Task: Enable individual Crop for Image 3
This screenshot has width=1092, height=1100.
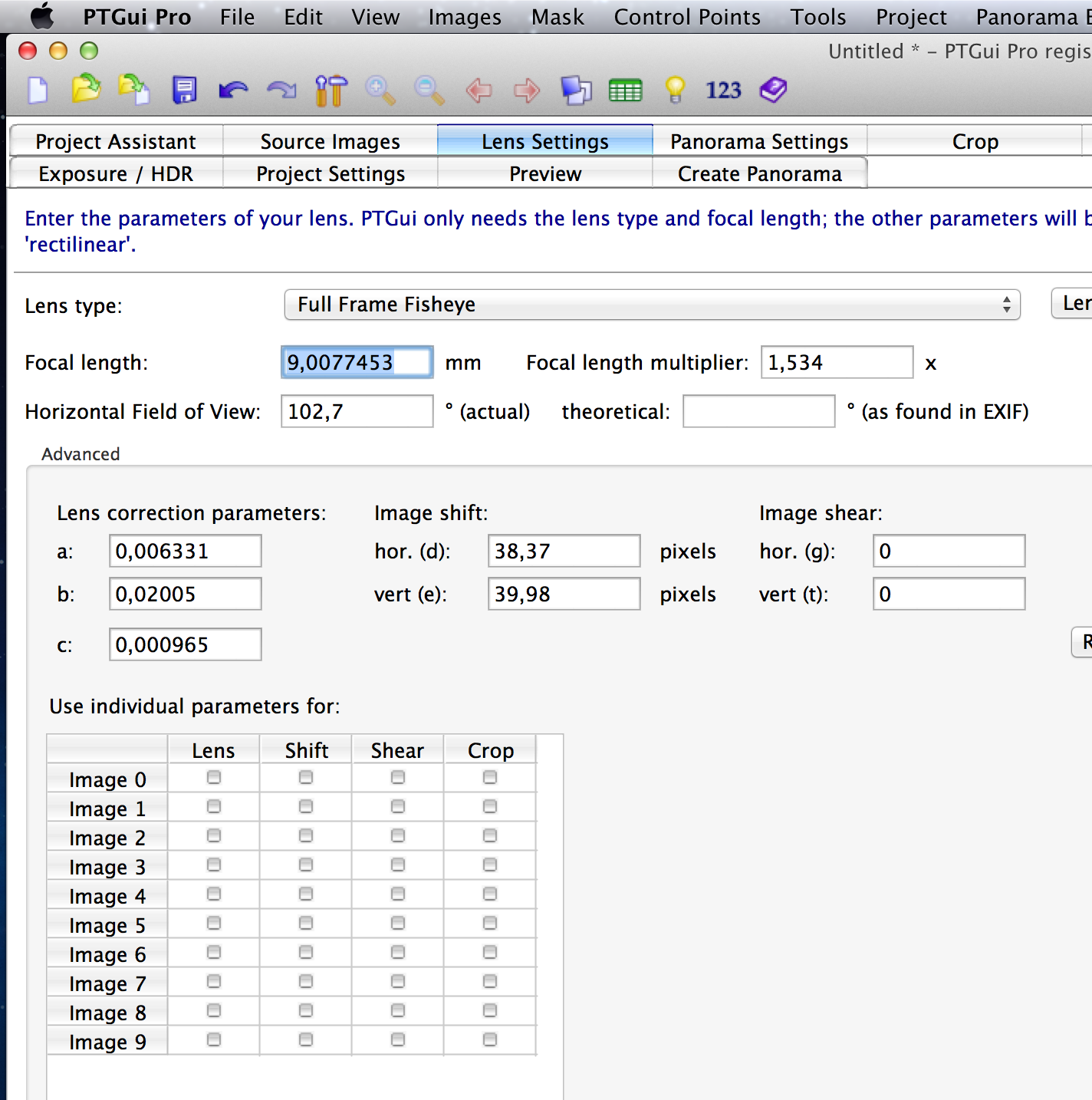Action: [x=490, y=865]
